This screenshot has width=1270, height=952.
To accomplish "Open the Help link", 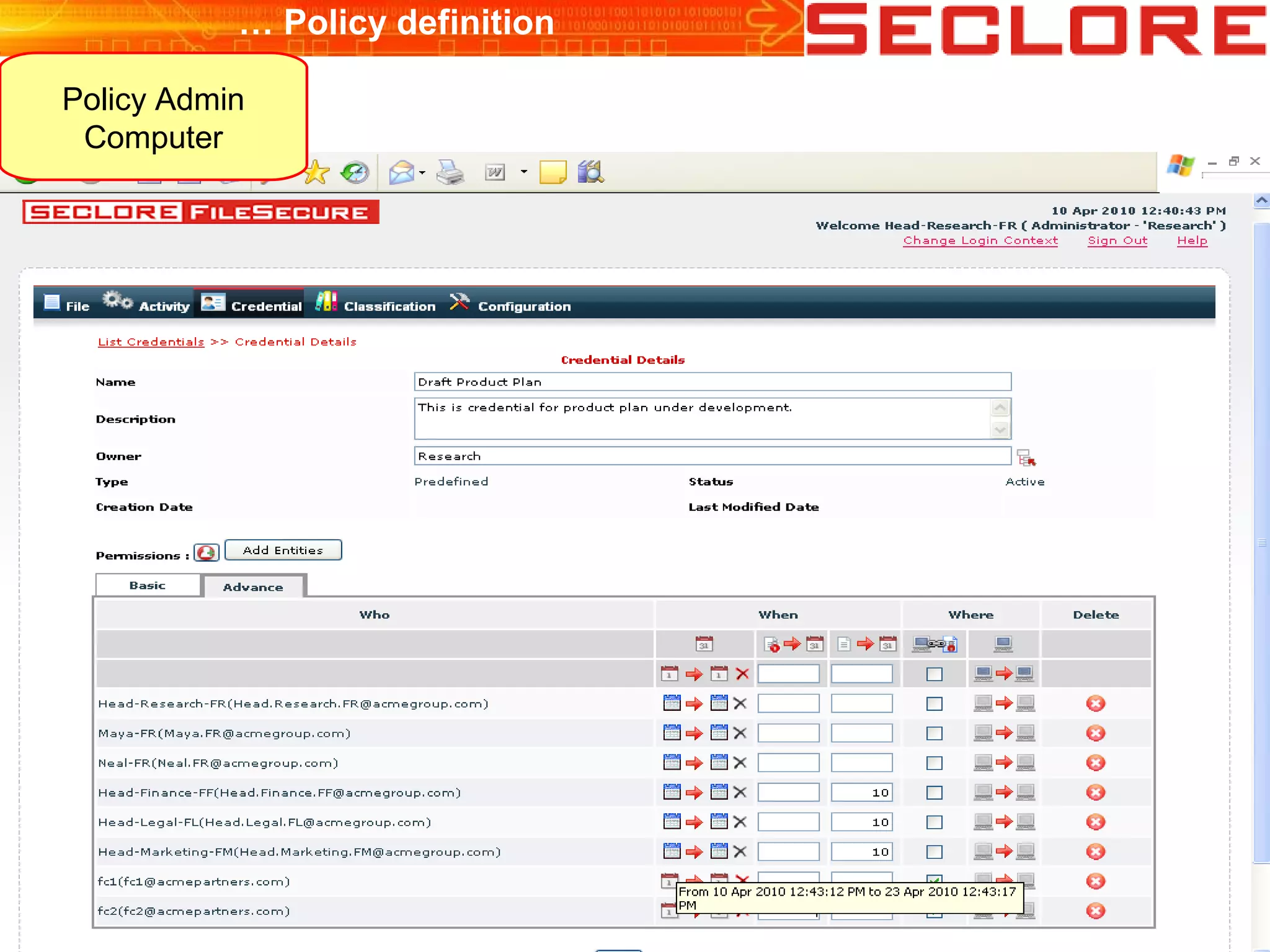I will [1192, 240].
